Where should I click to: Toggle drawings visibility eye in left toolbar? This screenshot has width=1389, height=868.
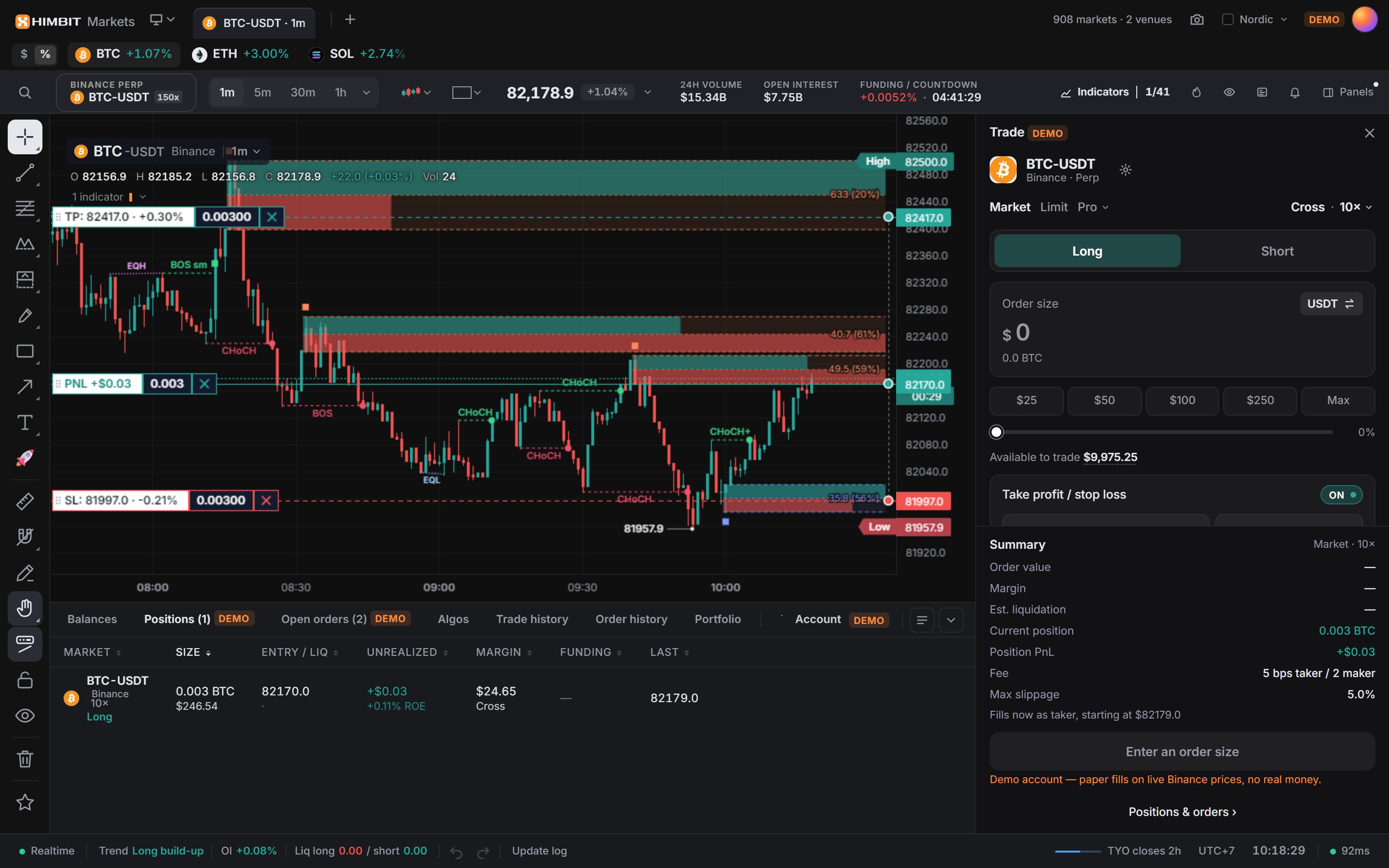pos(25,716)
